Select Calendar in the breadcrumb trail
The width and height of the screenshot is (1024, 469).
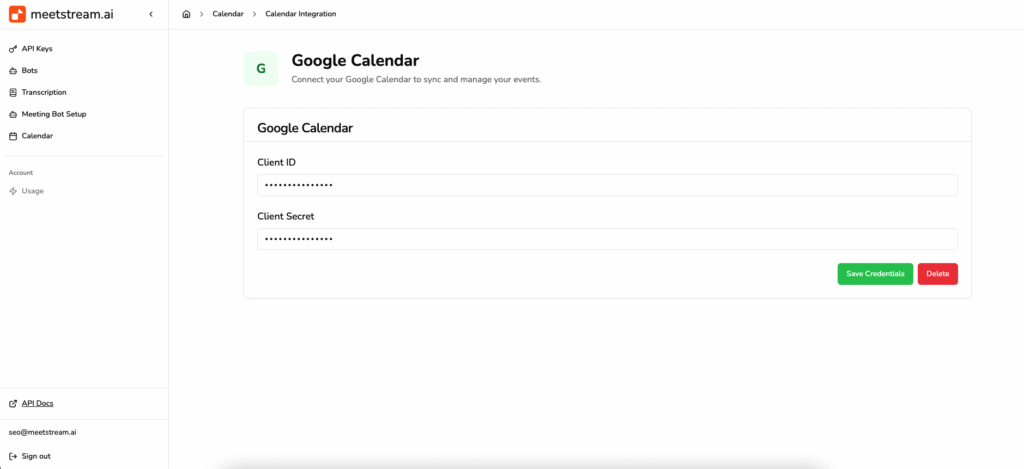[x=228, y=14]
